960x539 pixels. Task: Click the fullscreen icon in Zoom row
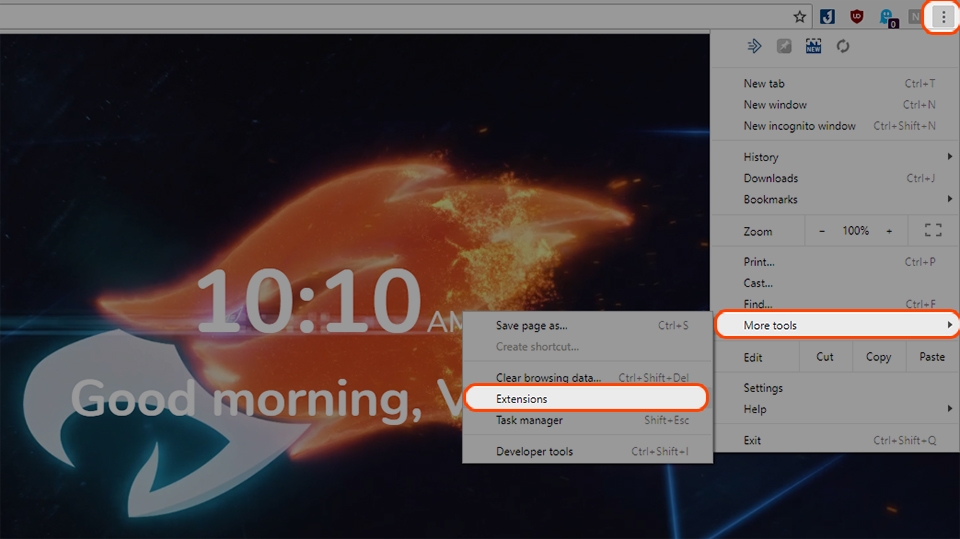933,230
